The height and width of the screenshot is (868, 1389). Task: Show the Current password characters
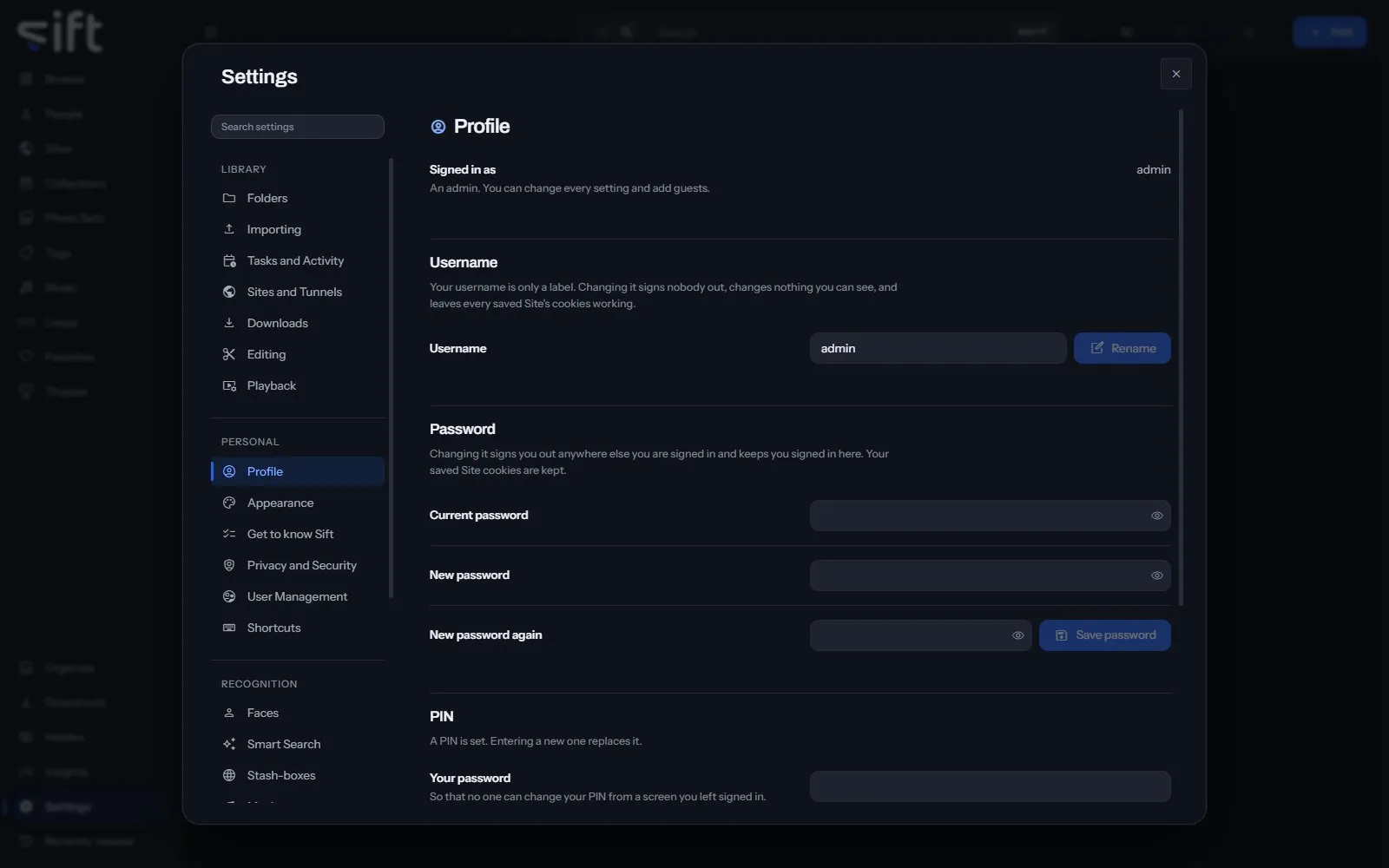click(x=1156, y=516)
